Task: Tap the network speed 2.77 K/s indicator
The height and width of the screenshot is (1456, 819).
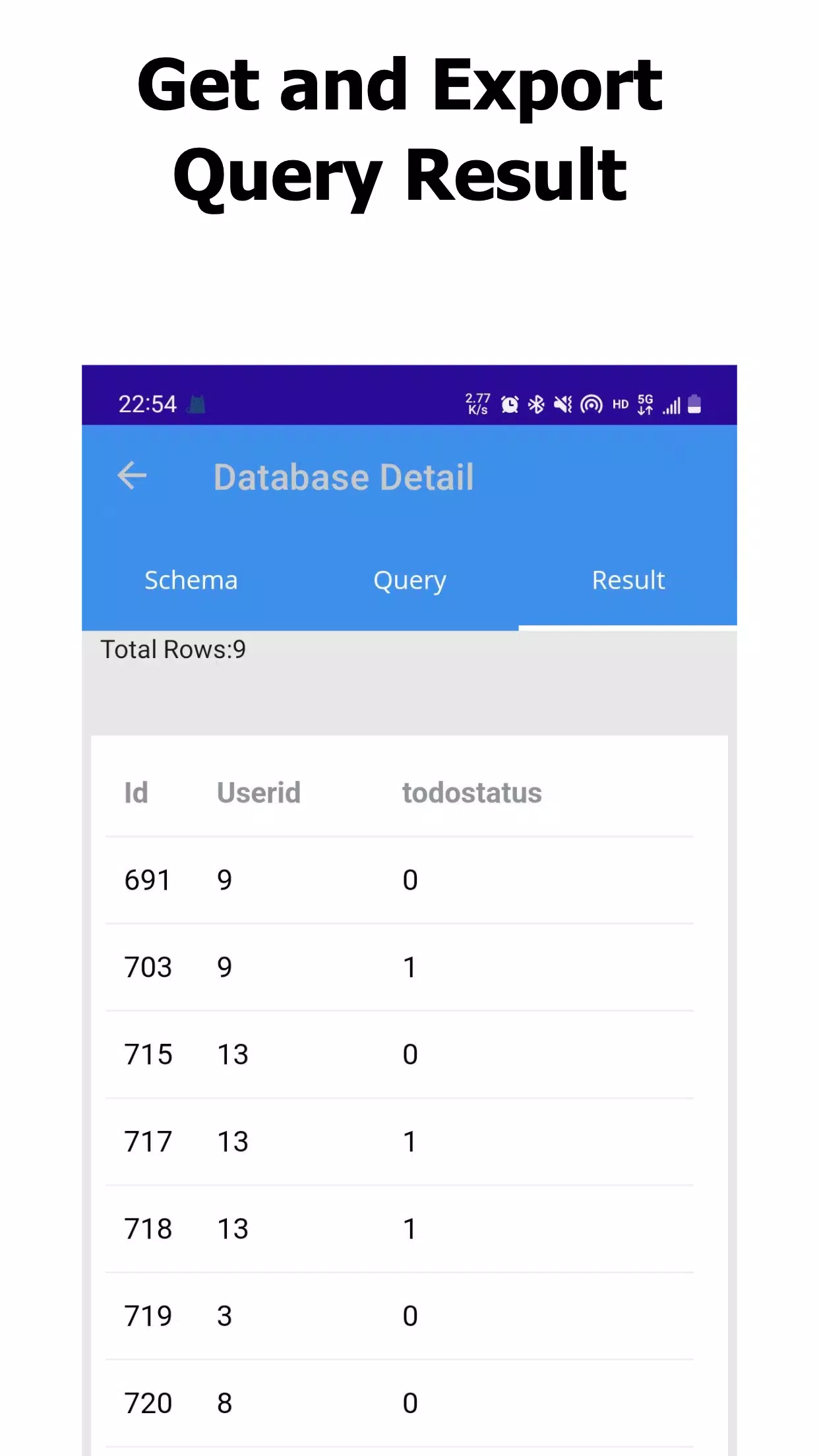Action: pos(478,404)
